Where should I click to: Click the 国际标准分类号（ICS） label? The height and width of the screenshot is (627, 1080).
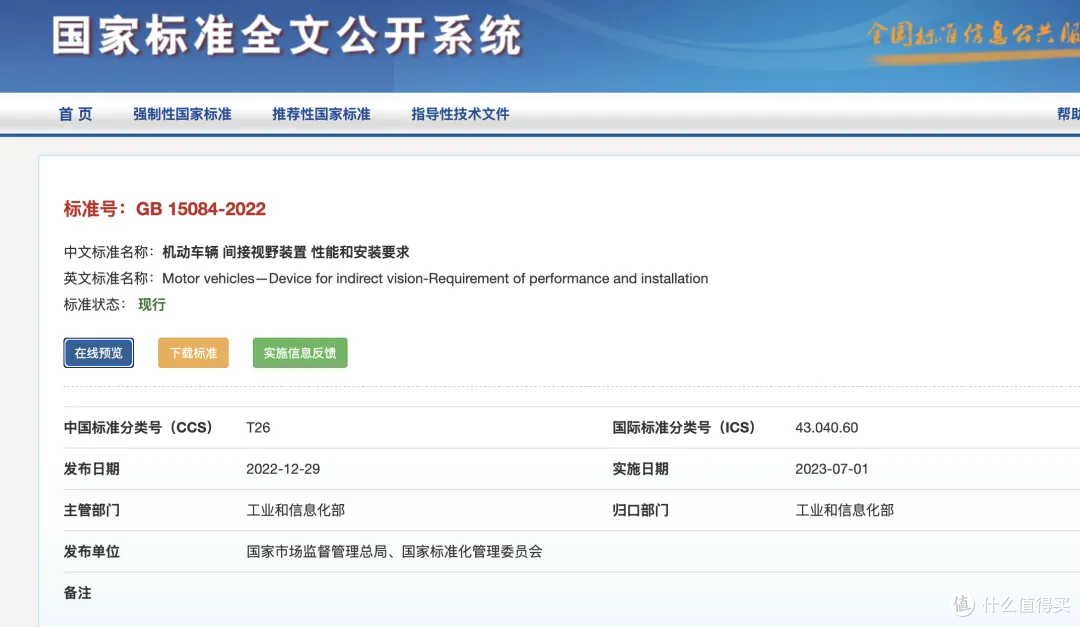pos(684,428)
